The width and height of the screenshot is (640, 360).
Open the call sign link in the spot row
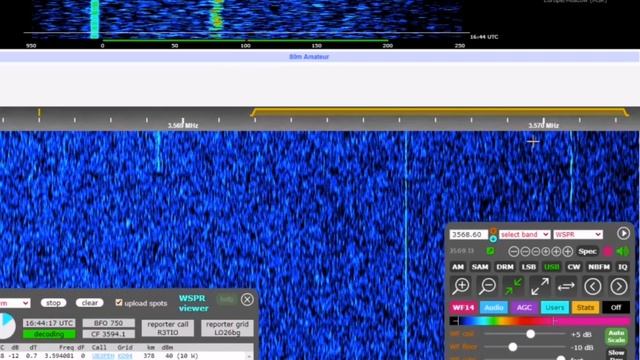pos(103,356)
